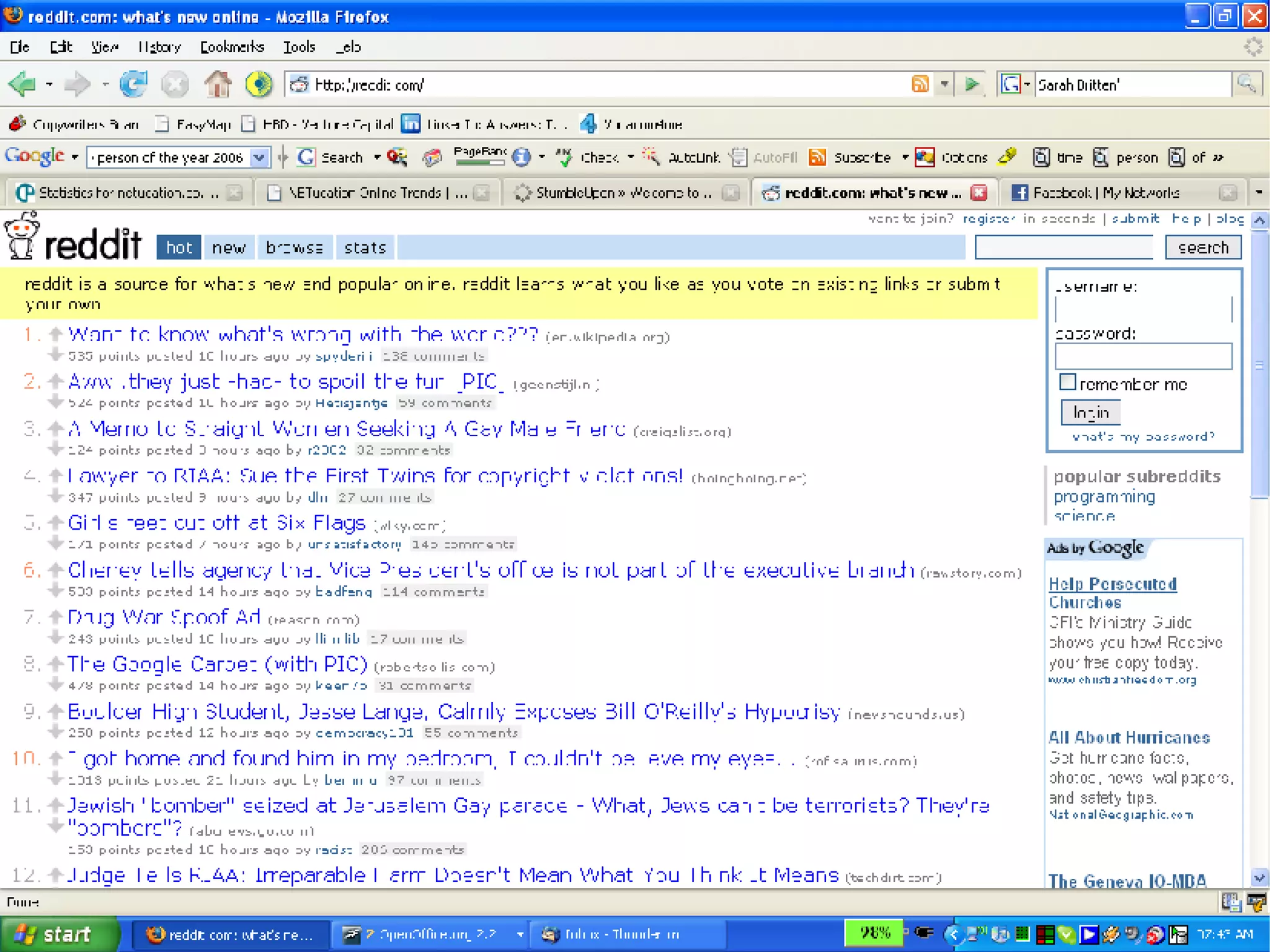This screenshot has width=1270, height=952.
Task: Click the reddit login button
Action: (1090, 412)
